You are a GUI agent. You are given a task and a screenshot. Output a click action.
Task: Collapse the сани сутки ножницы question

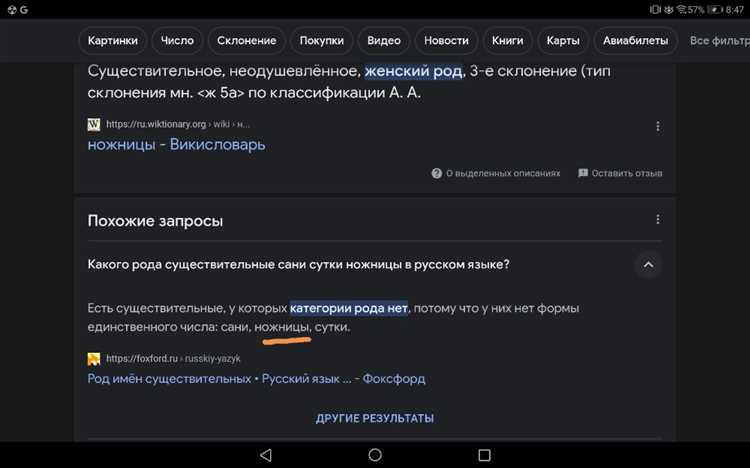[x=648, y=265]
